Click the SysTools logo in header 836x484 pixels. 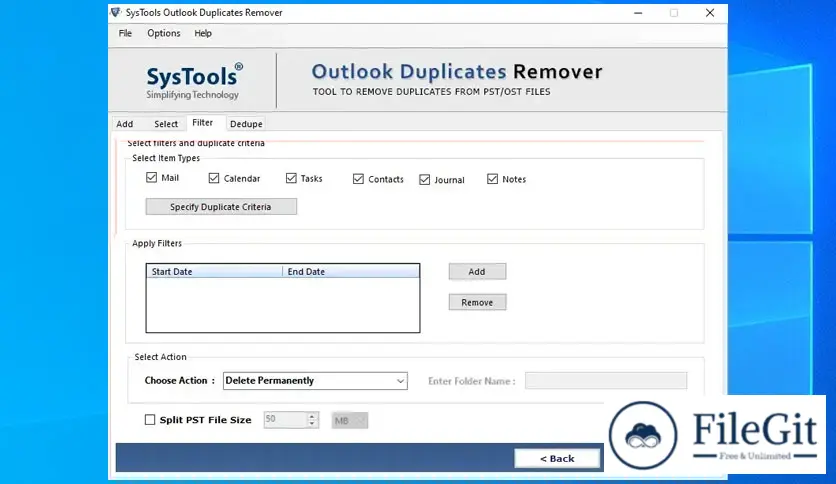[x=194, y=81]
